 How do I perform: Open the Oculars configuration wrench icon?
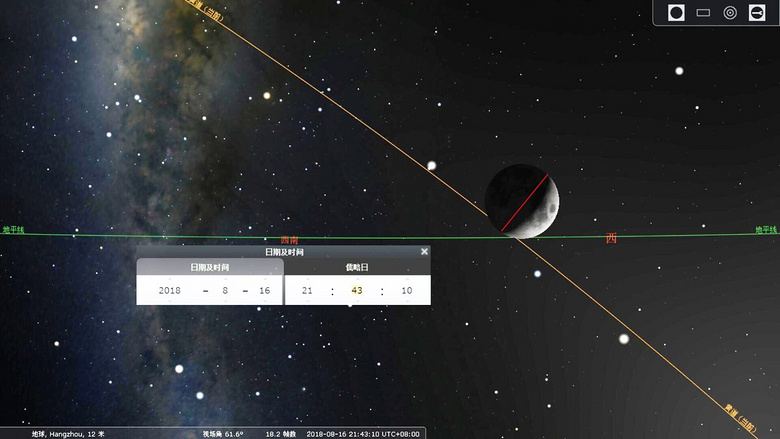[757, 12]
